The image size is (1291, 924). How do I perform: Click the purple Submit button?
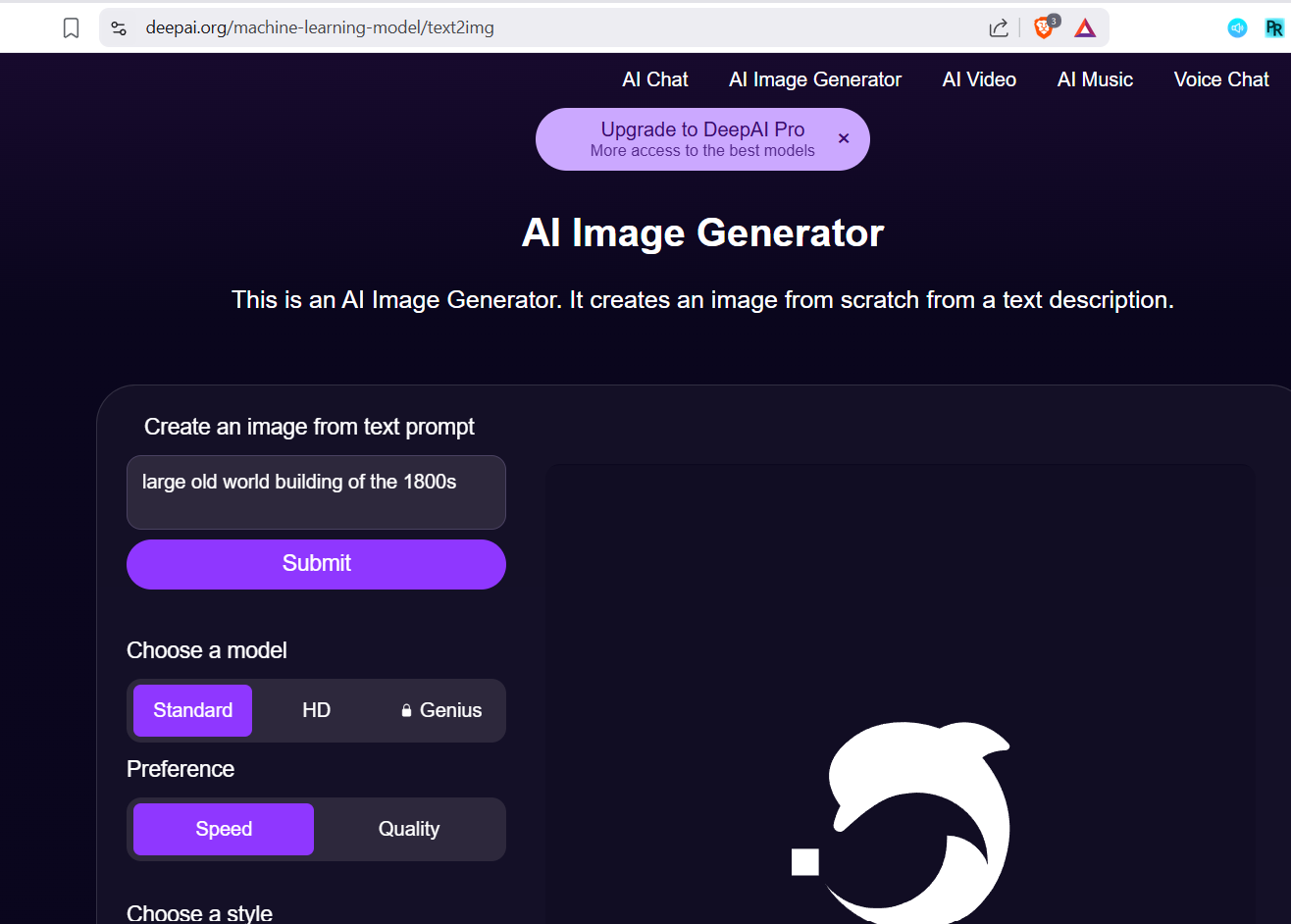316,564
